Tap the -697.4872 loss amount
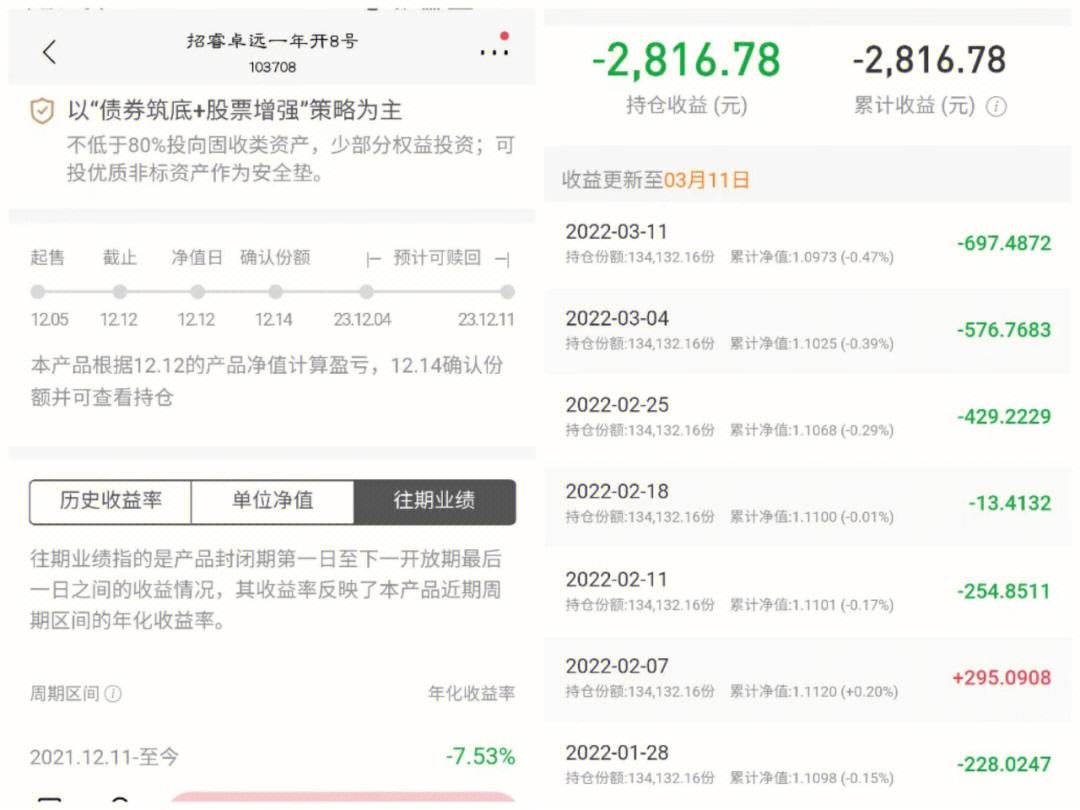Viewport: 1080px width, 810px height. [x=1004, y=243]
